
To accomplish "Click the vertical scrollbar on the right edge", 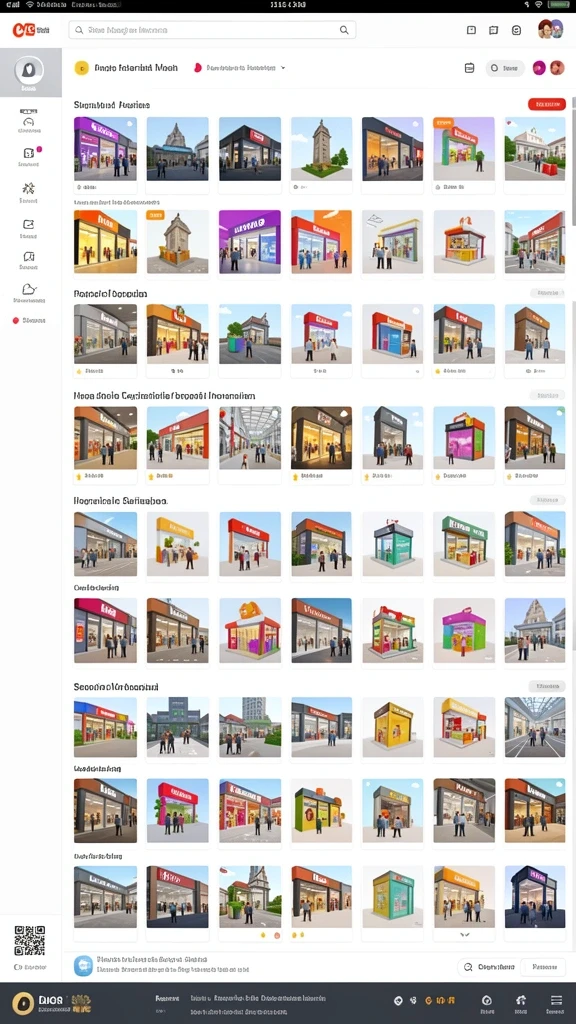I will (x=573, y=161).
